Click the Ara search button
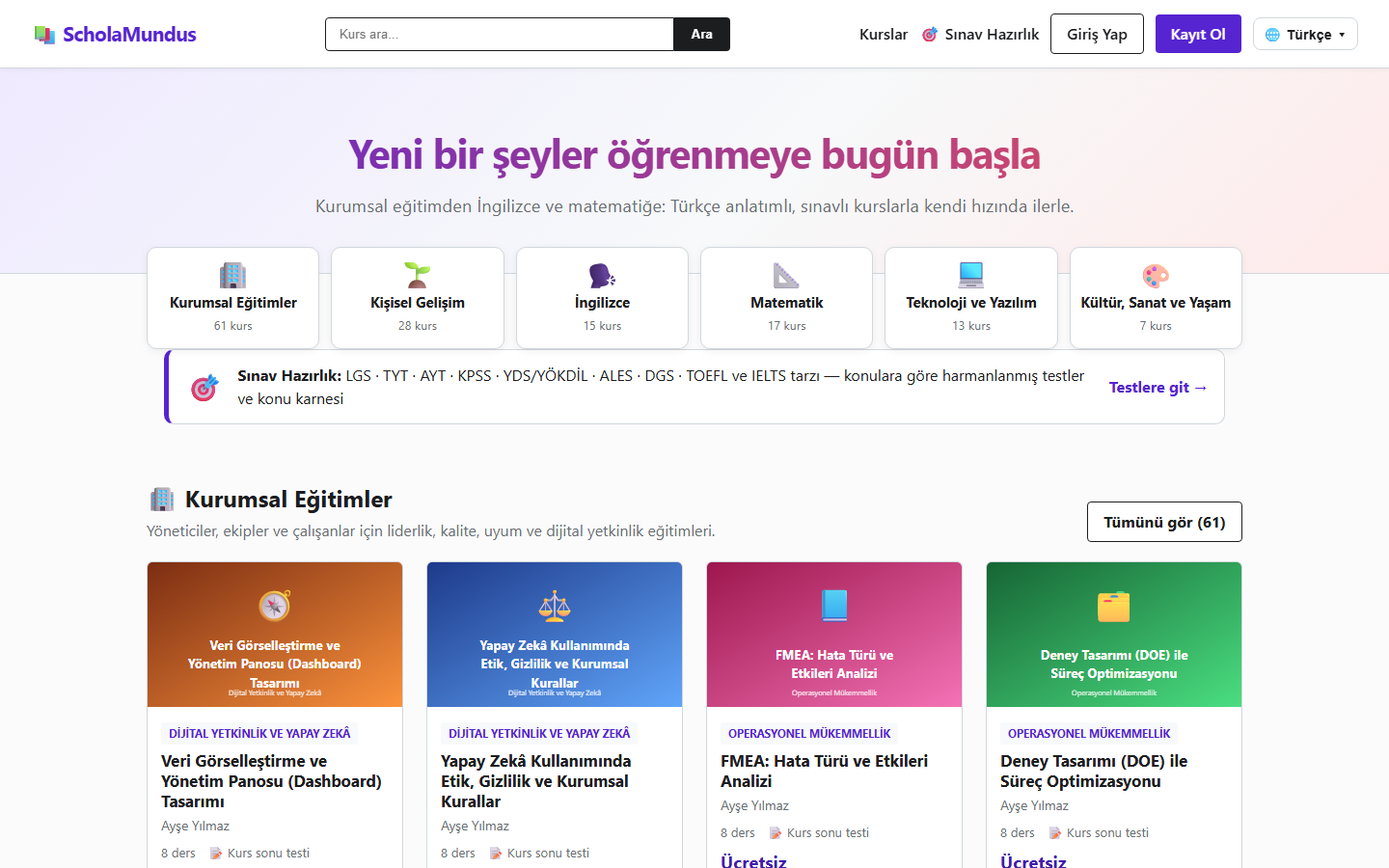Screen dimensions: 1389x868 click(x=701, y=34)
